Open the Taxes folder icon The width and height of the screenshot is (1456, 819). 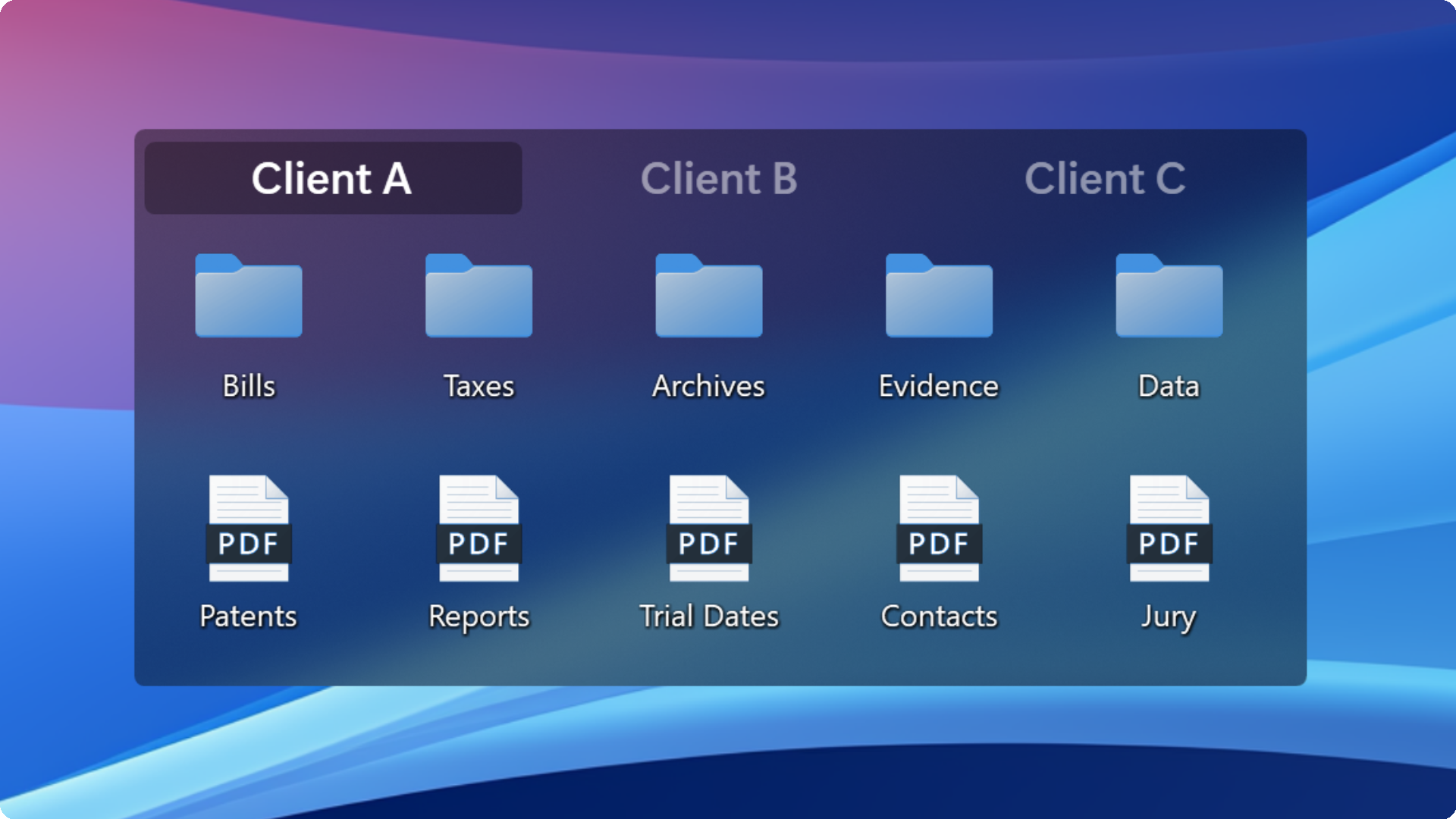point(479,296)
